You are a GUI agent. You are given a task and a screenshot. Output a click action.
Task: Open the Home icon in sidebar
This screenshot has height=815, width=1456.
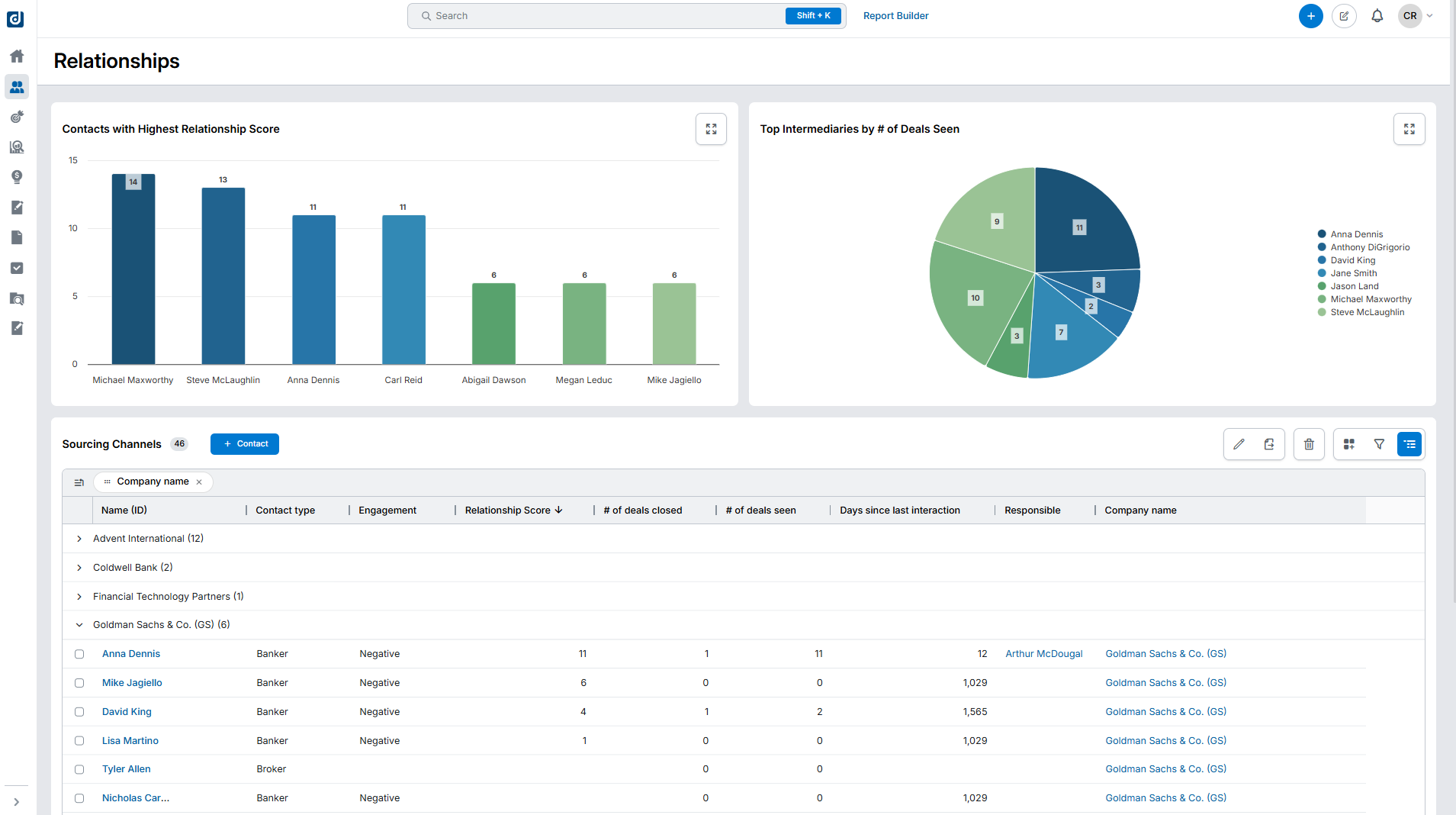coord(17,56)
